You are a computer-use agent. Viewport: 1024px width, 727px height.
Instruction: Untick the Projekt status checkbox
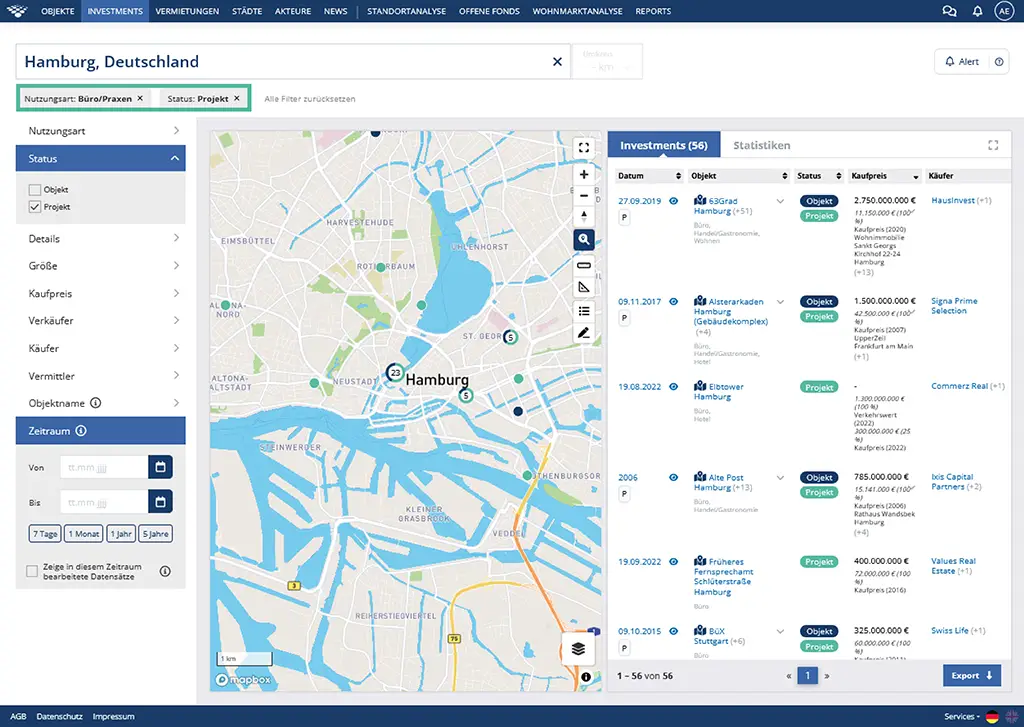point(35,206)
